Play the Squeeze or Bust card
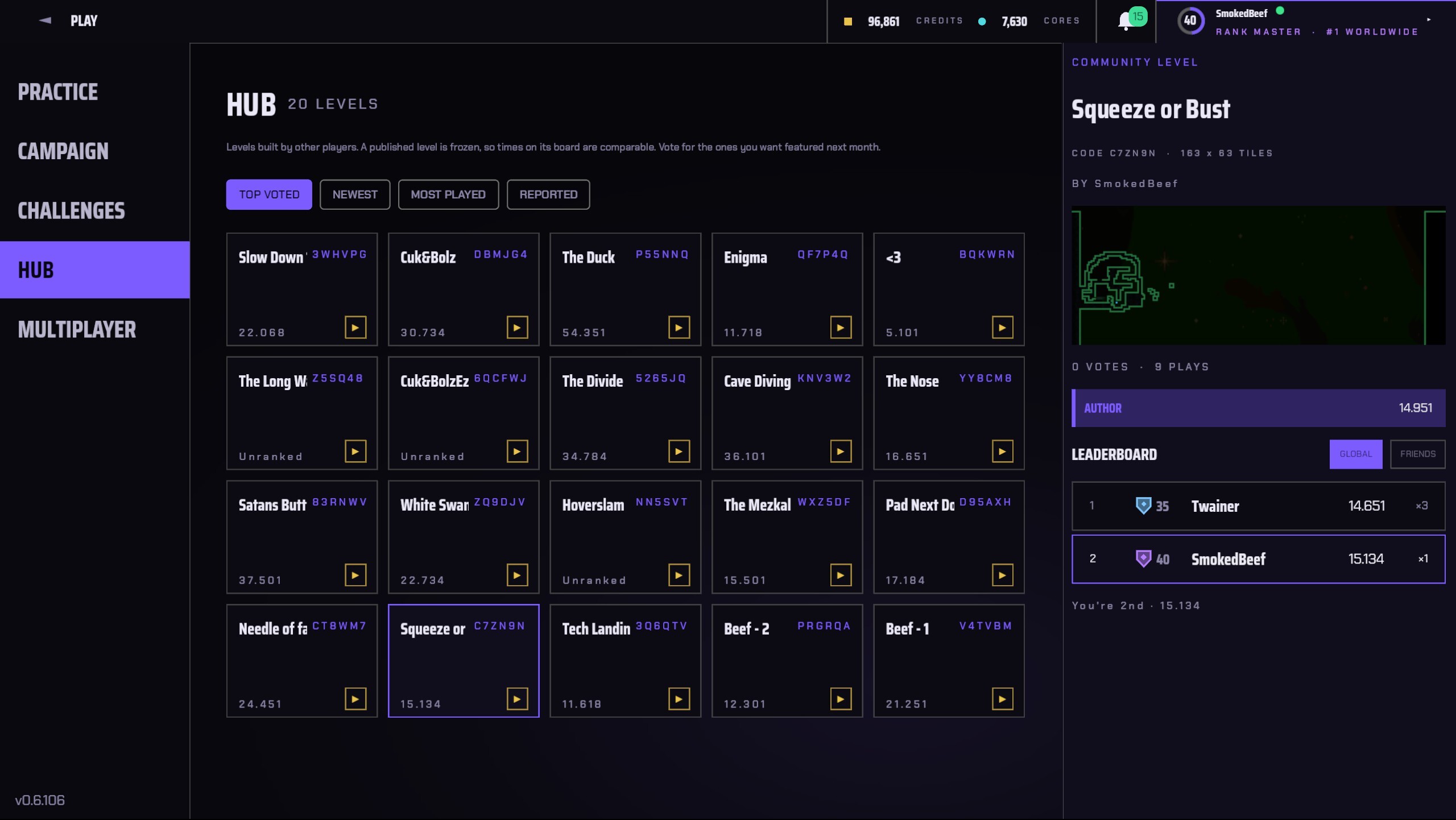The width and height of the screenshot is (1456, 820). pyautogui.click(x=517, y=699)
